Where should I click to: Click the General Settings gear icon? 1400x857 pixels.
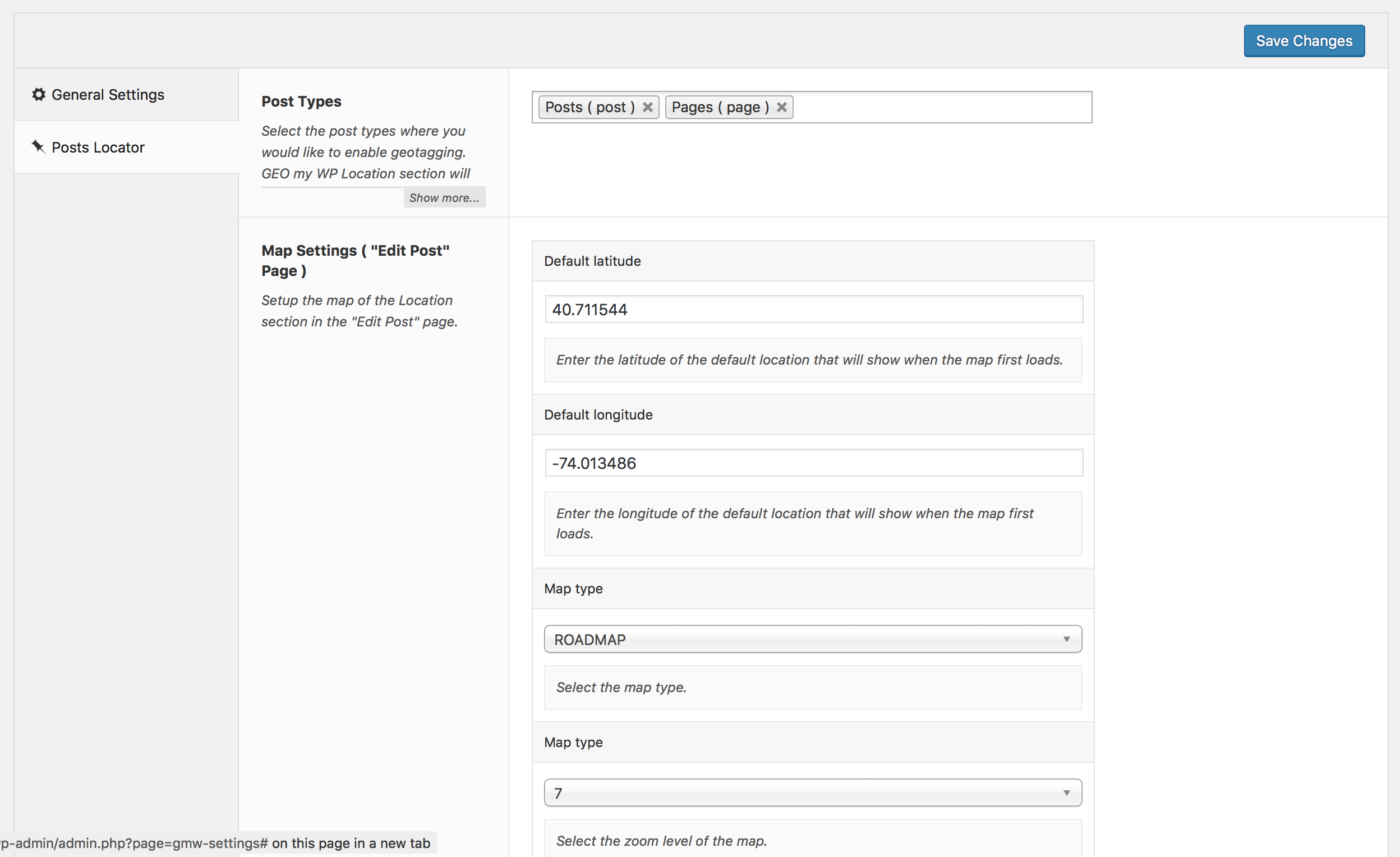(x=39, y=94)
